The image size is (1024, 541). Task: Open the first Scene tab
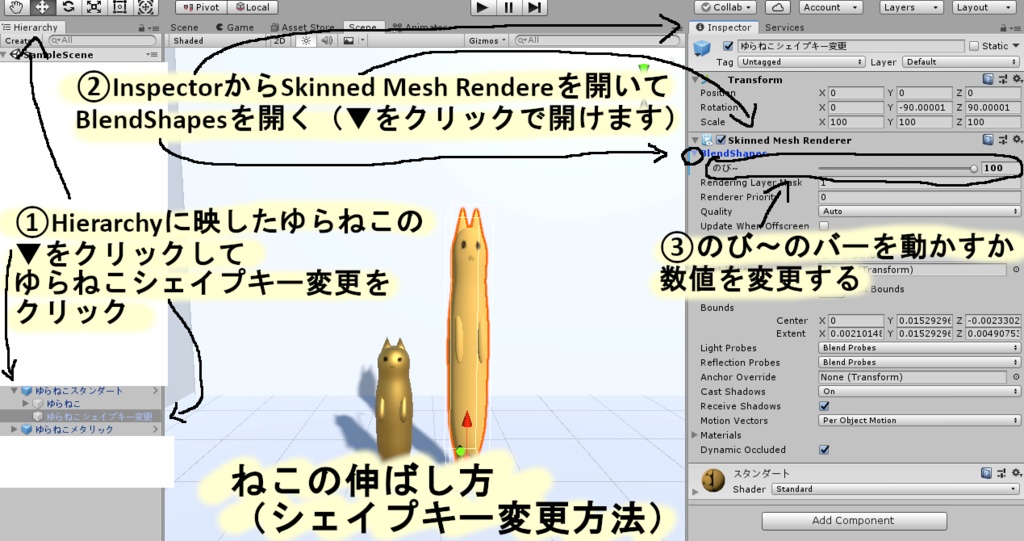tap(184, 27)
